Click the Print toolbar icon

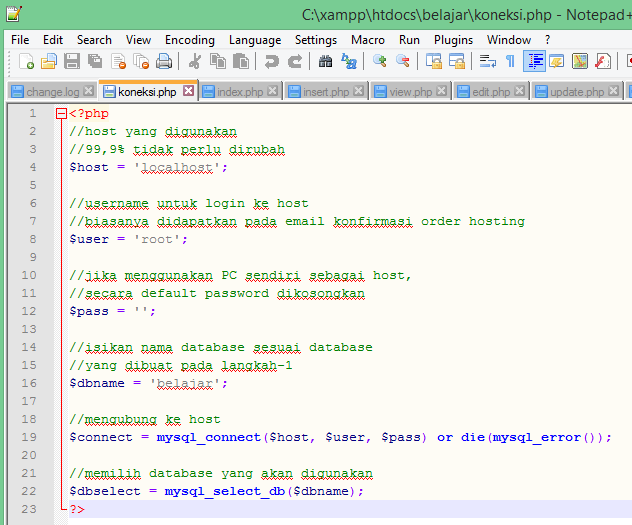point(164,62)
